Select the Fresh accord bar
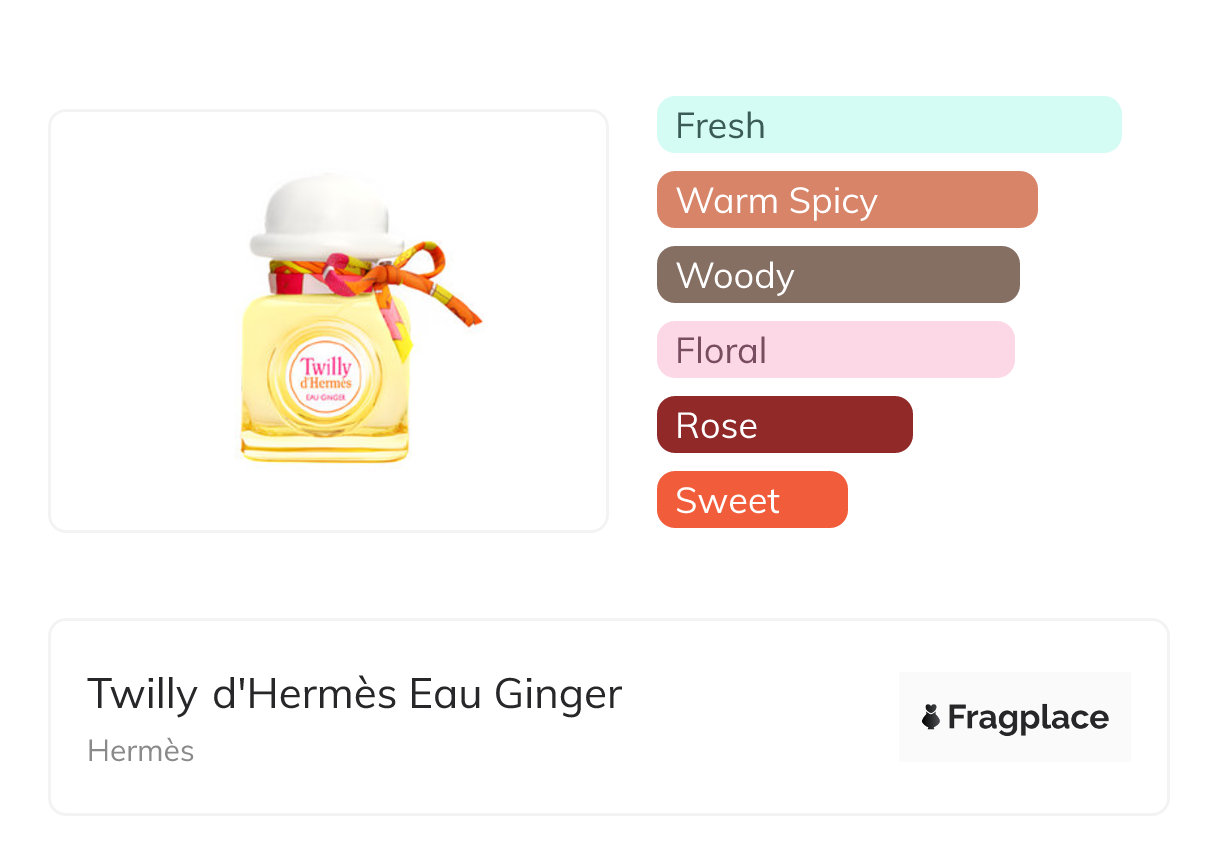The width and height of the screenshot is (1218, 864). point(888,125)
